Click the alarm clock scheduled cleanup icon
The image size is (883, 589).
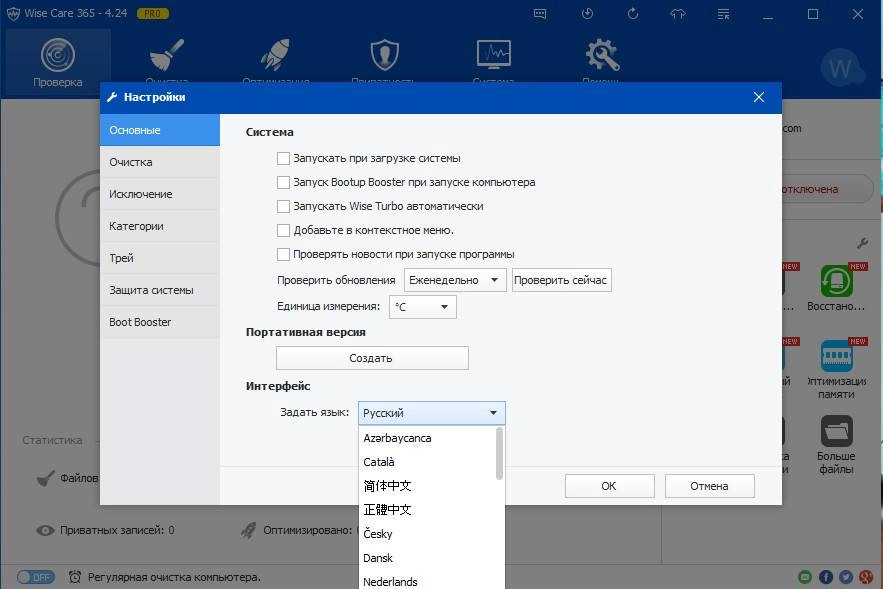[x=74, y=577]
